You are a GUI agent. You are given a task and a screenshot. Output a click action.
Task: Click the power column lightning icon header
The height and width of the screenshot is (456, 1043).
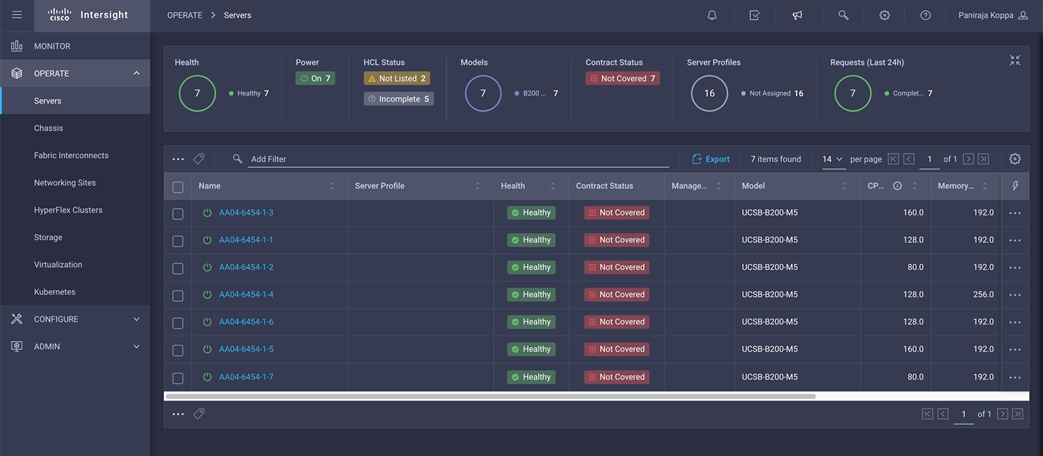click(x=1015, y=186)
